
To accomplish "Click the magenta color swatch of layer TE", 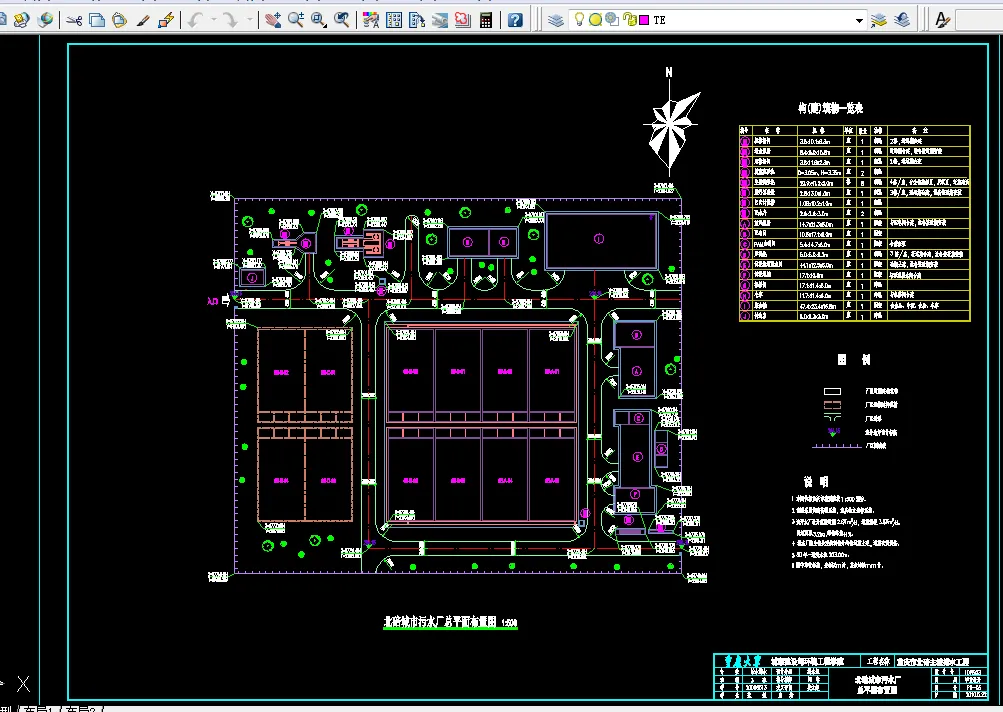I will point(644,20).
